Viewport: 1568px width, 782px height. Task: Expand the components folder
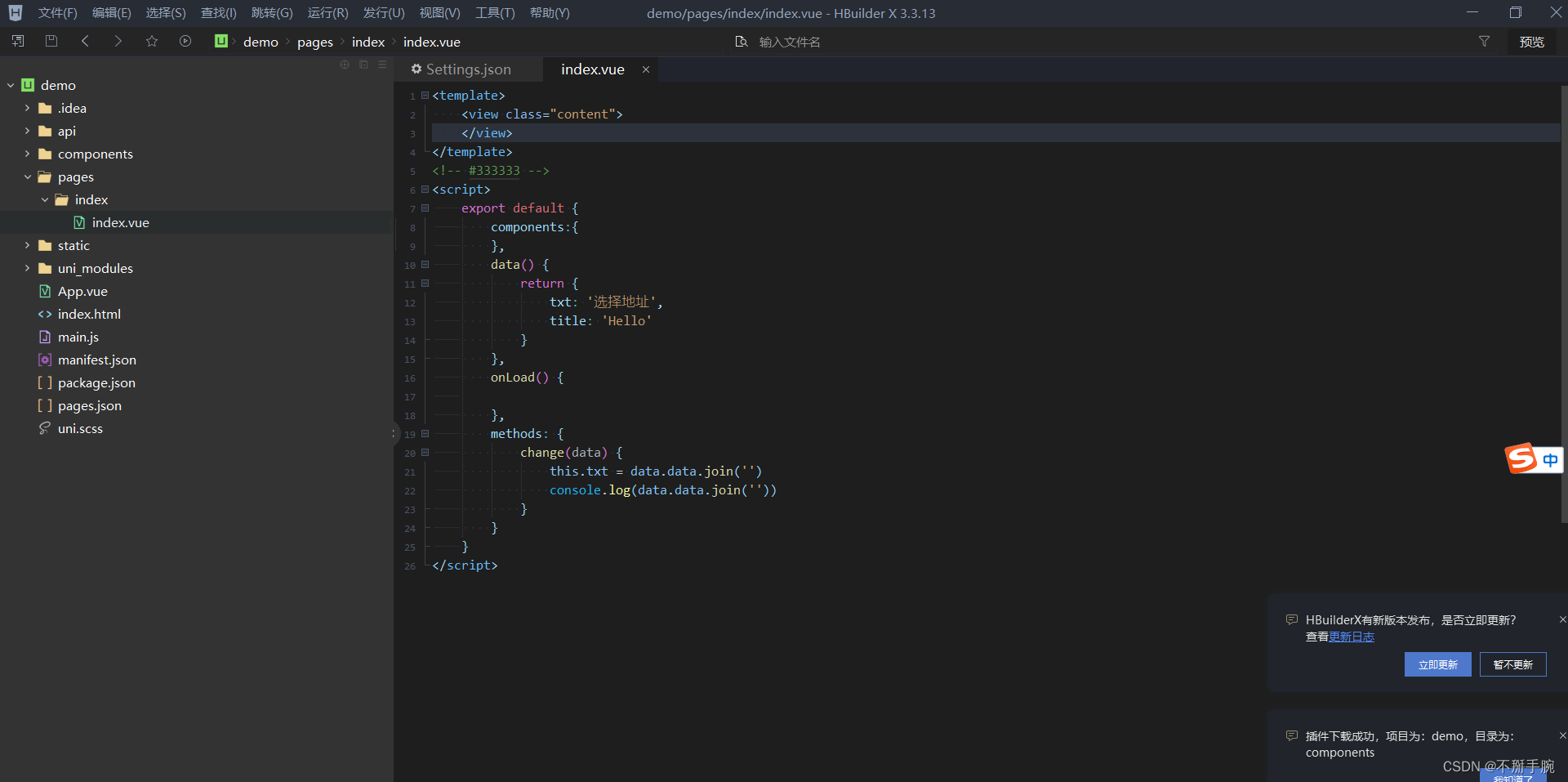[28, 154]
